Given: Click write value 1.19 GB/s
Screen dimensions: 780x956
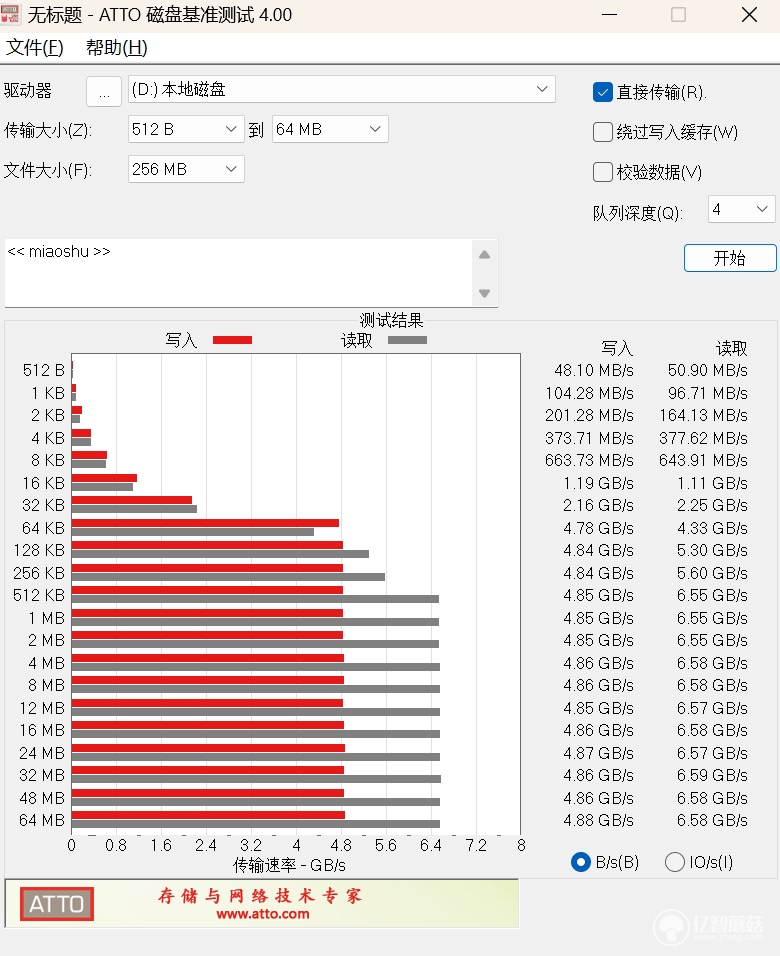Looking at the screenshot, I should point(598,483).
